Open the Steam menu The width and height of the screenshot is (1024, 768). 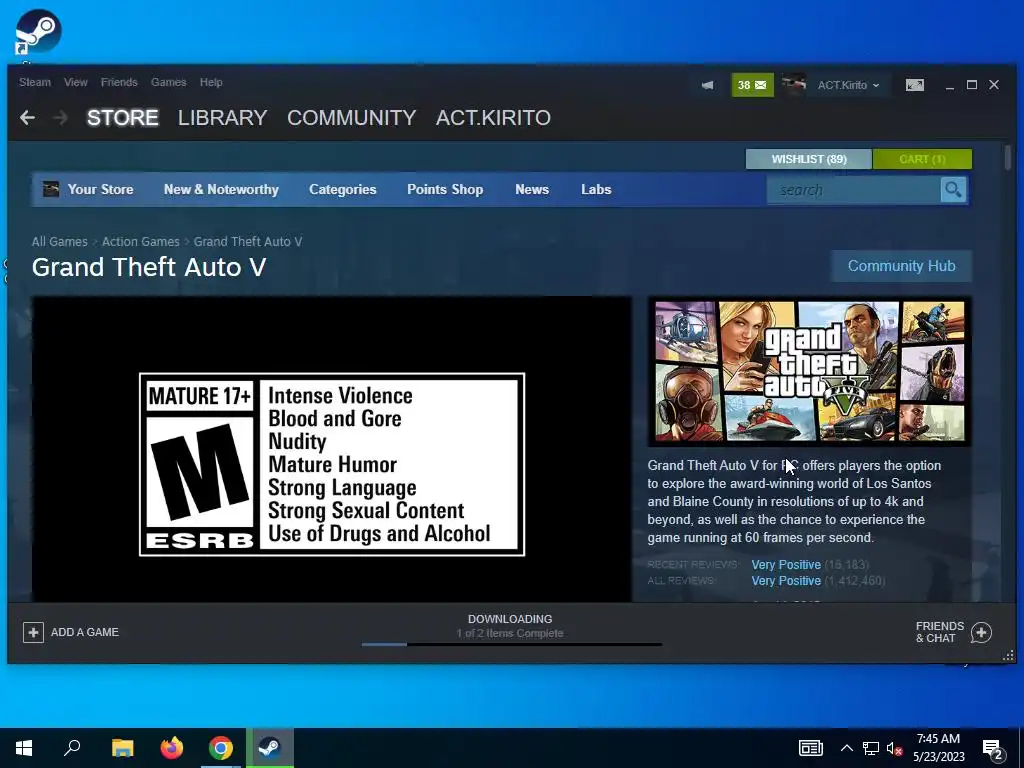35,82
